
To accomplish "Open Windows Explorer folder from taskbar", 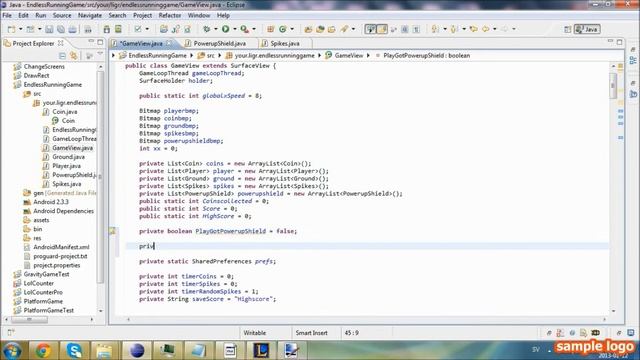I will 104,351.
